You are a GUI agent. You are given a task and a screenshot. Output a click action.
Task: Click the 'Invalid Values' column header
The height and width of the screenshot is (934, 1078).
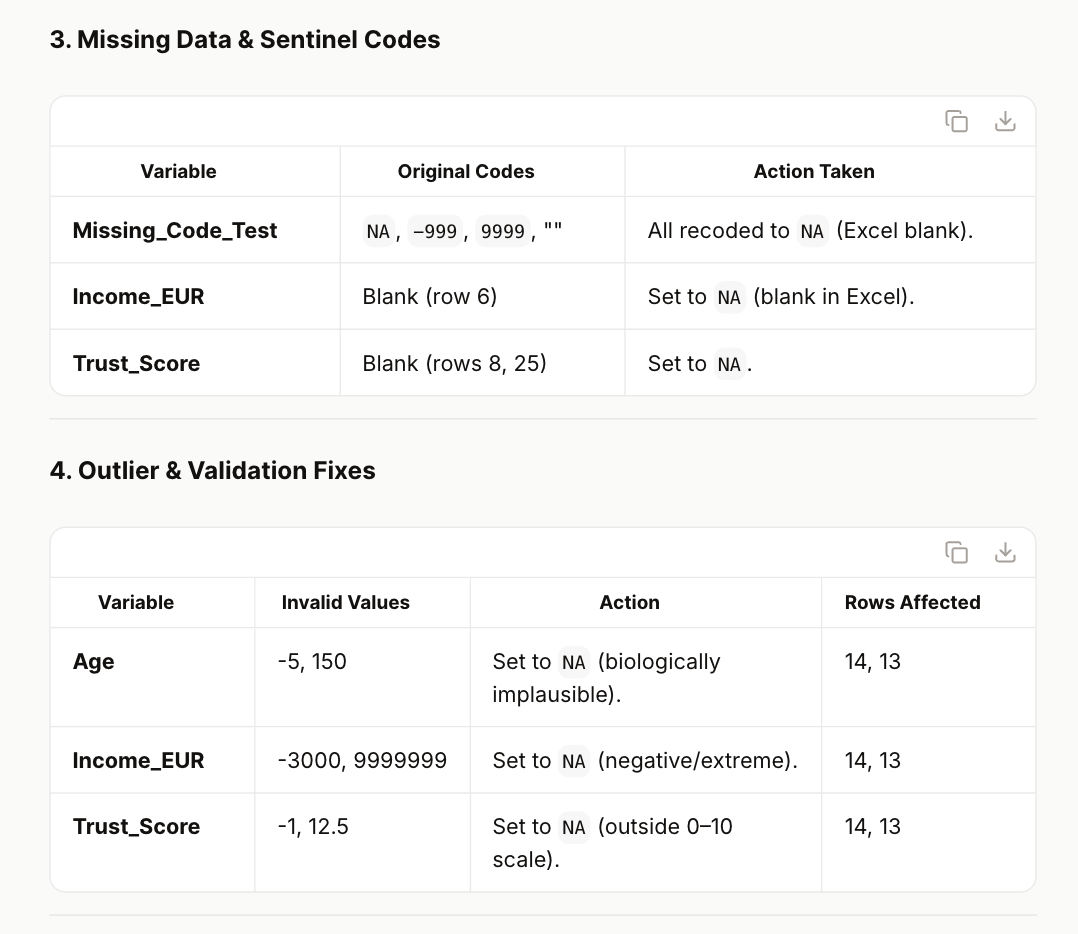tap(345, 602)
